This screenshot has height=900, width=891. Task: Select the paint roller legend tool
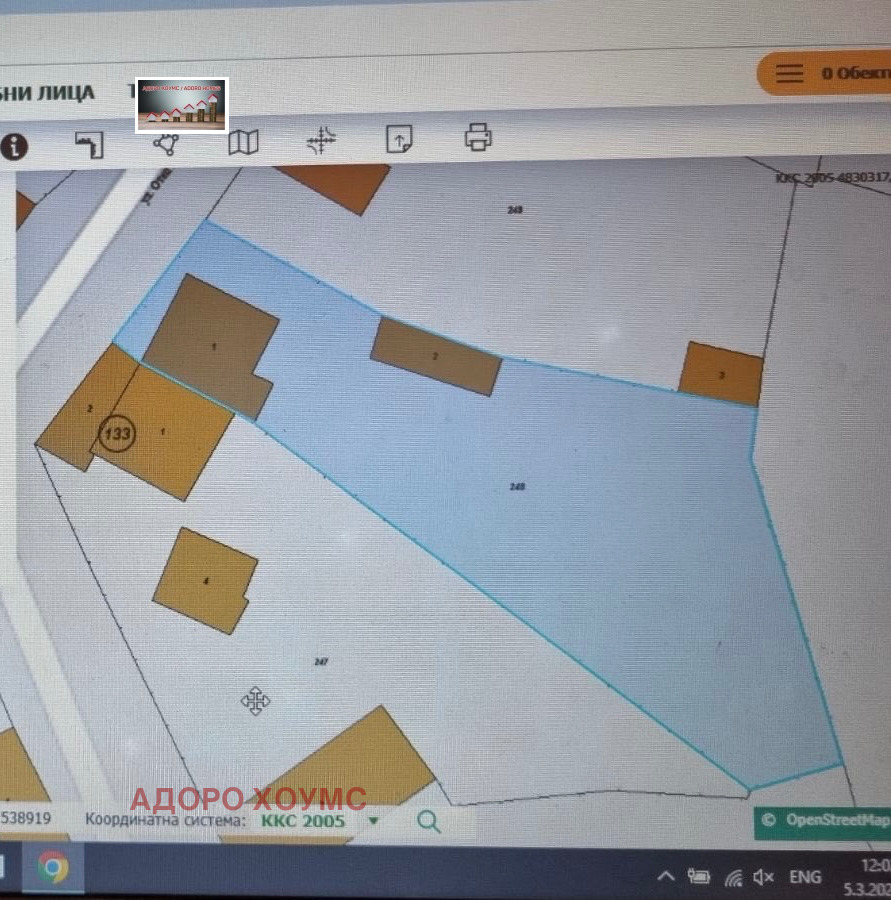click(89, 144)
